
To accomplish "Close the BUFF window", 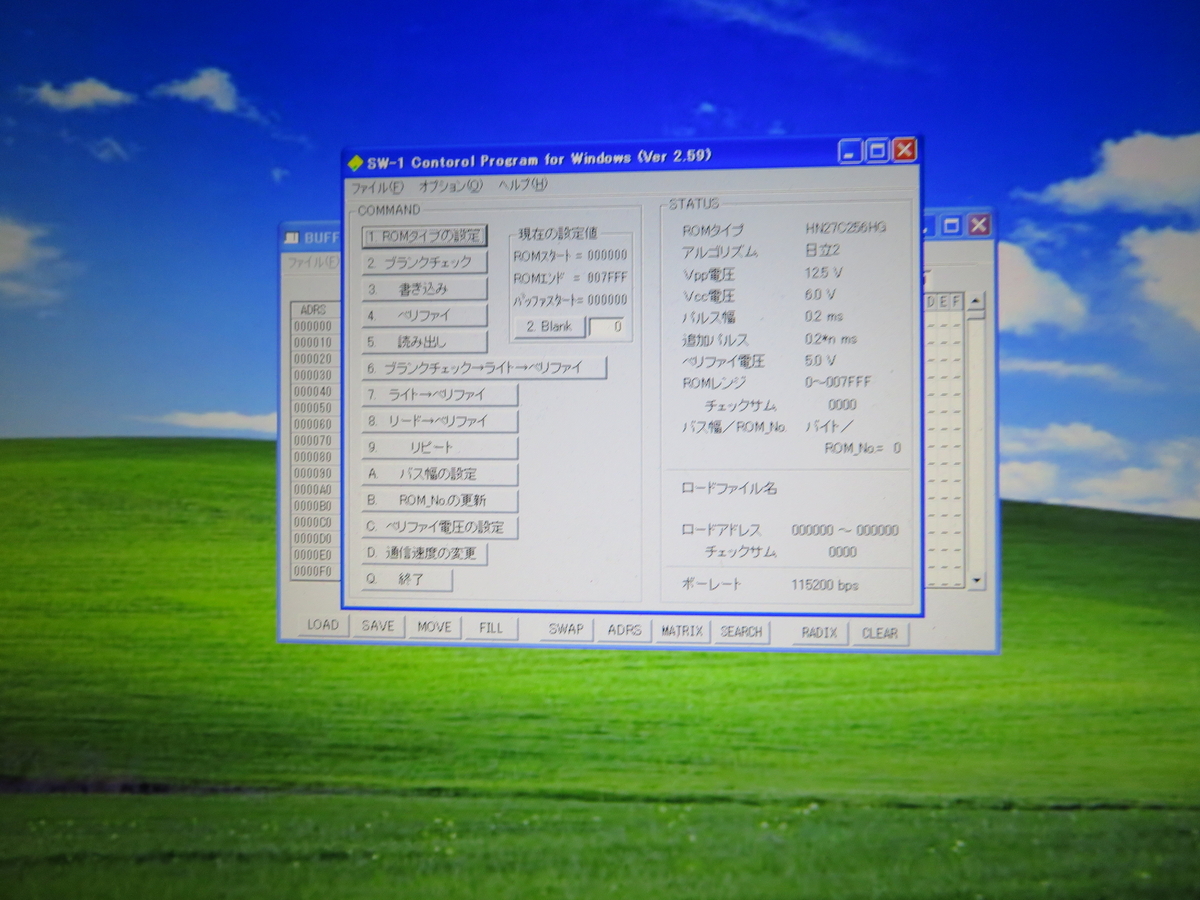I will 979,226.
